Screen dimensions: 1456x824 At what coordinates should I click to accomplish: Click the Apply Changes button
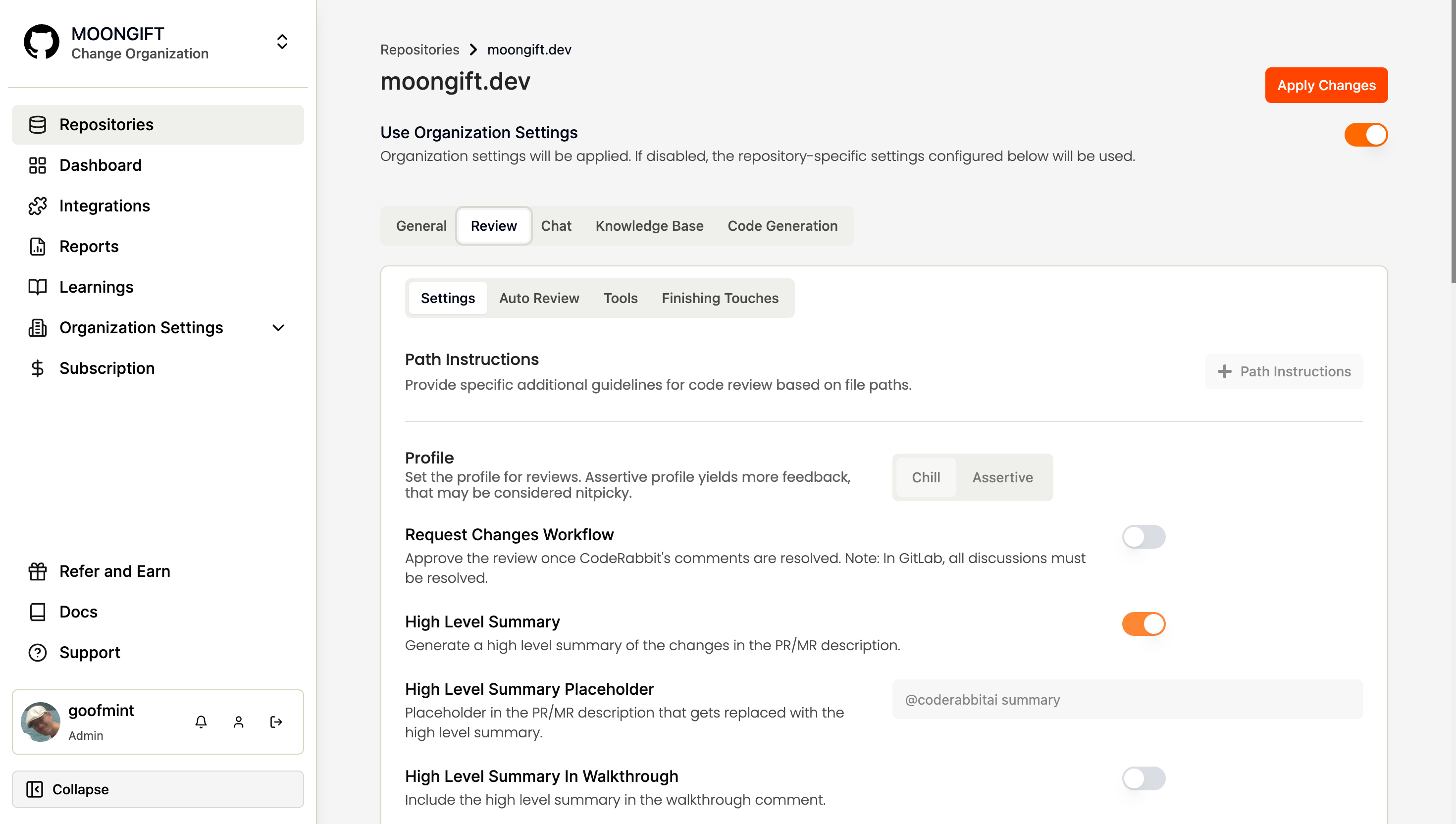tap(1326, 86)
